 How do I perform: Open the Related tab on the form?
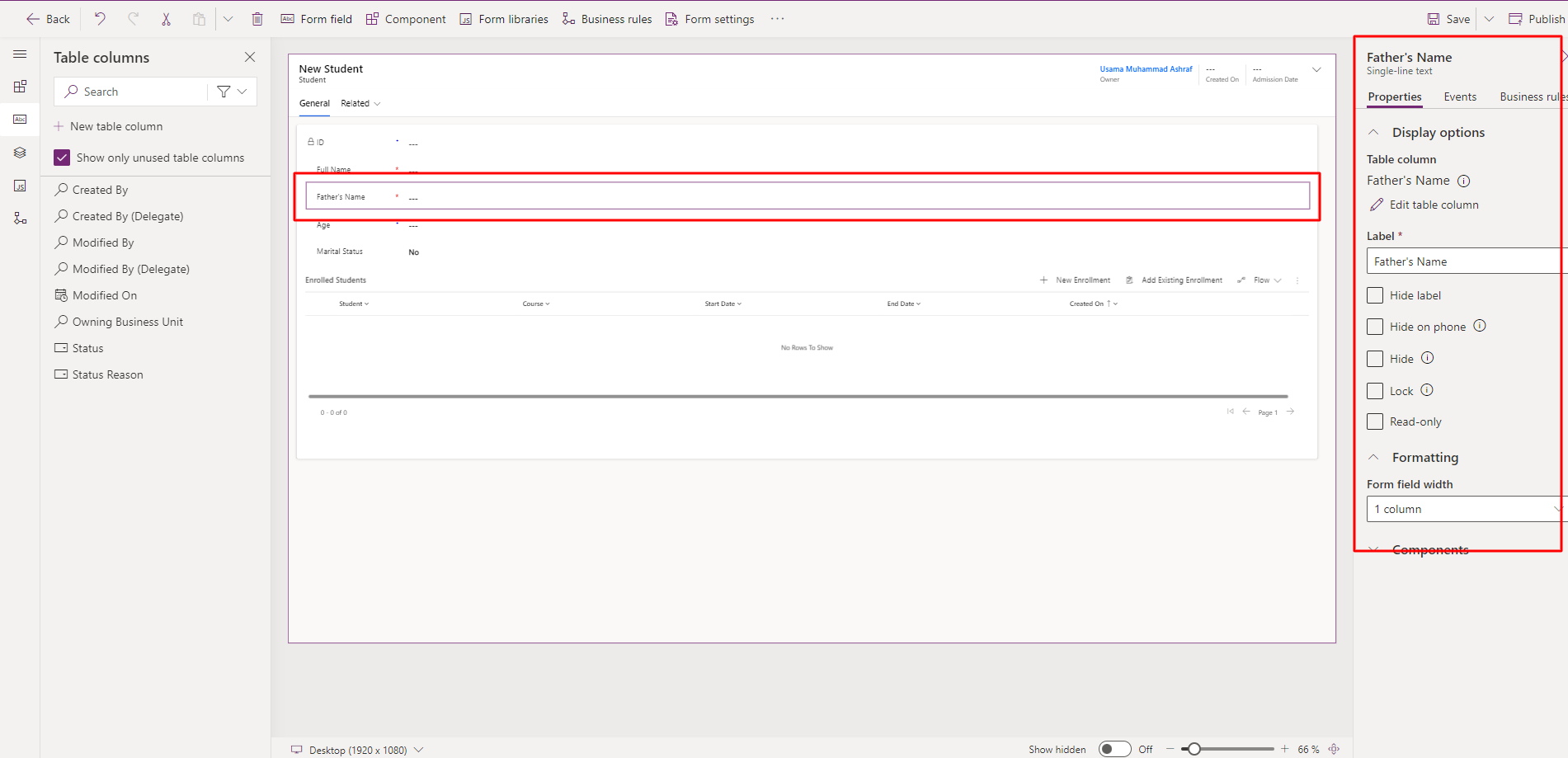356,103
